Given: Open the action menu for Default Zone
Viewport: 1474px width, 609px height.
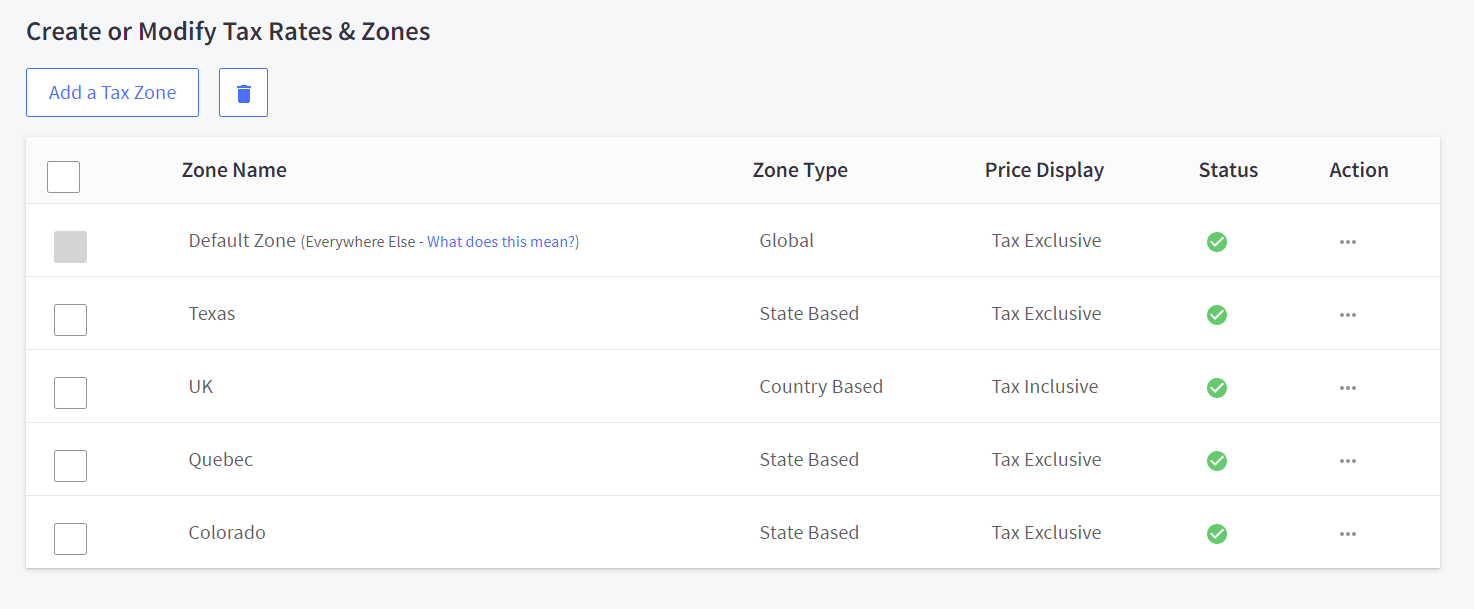Looking at the screenshot, I should tap(1347, 241).
